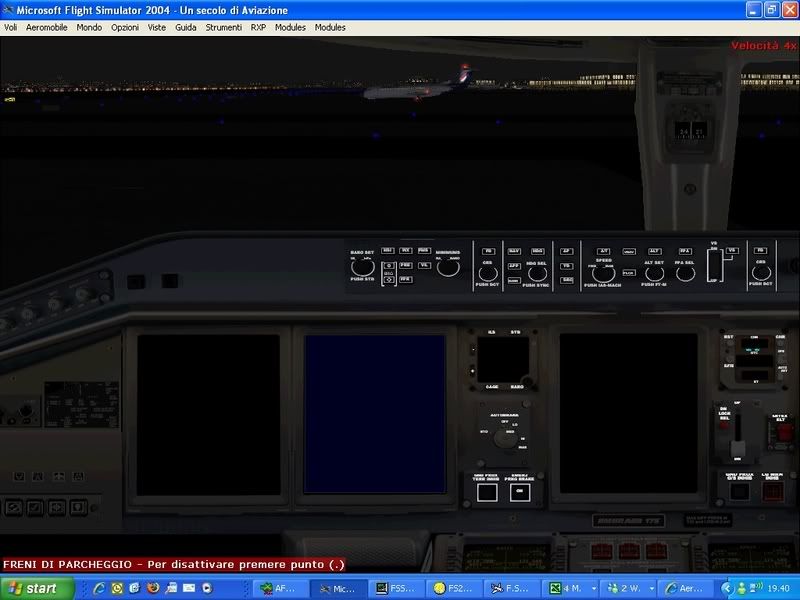Toggle the A/T autothrottle button

(604, 251)
